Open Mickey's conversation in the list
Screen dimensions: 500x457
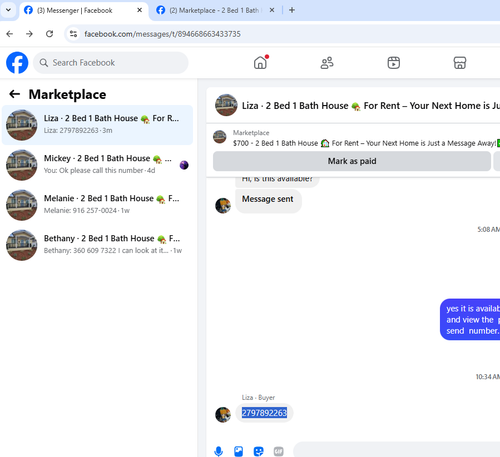click(97, 165)
